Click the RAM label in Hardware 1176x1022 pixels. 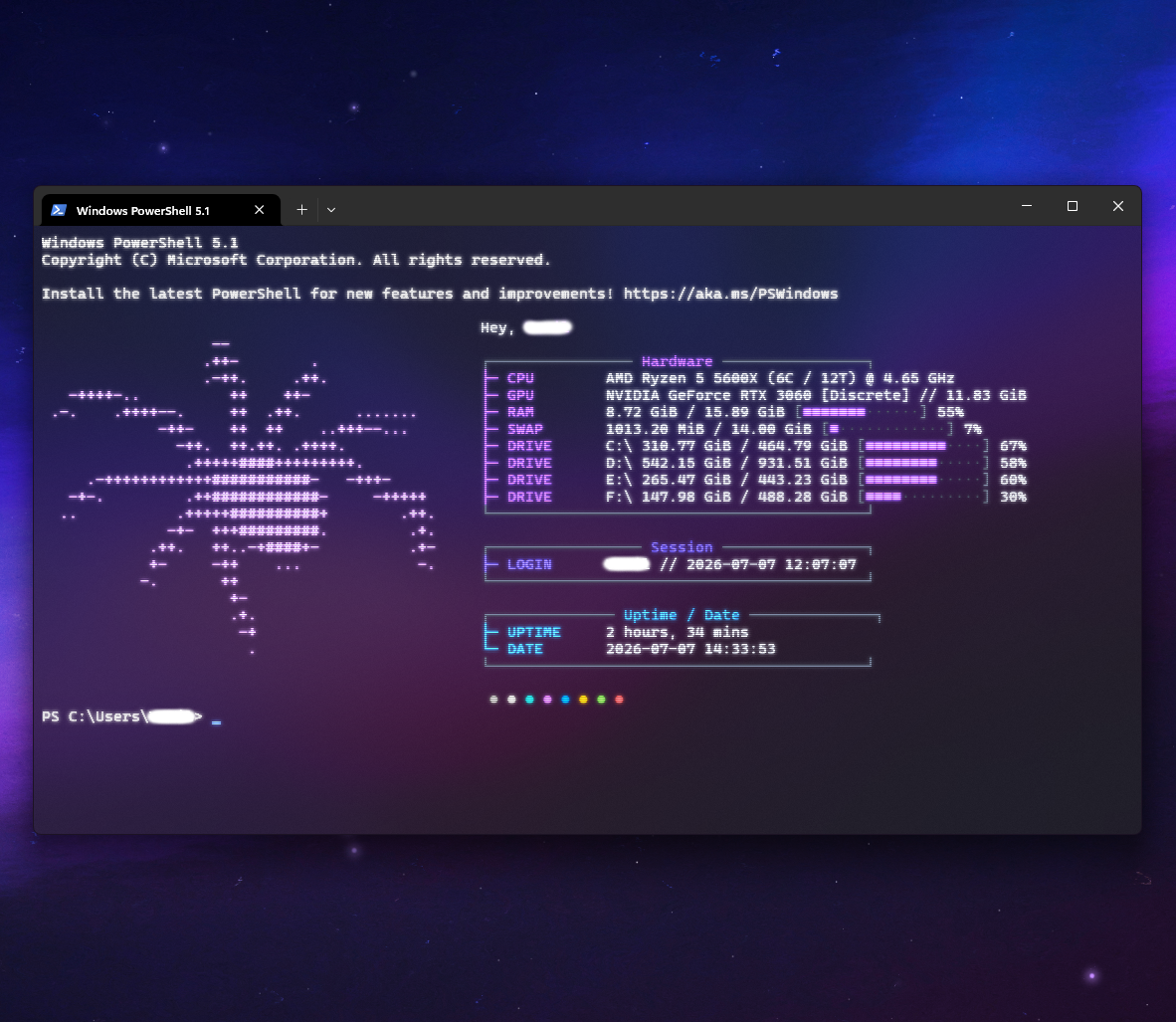520,412
